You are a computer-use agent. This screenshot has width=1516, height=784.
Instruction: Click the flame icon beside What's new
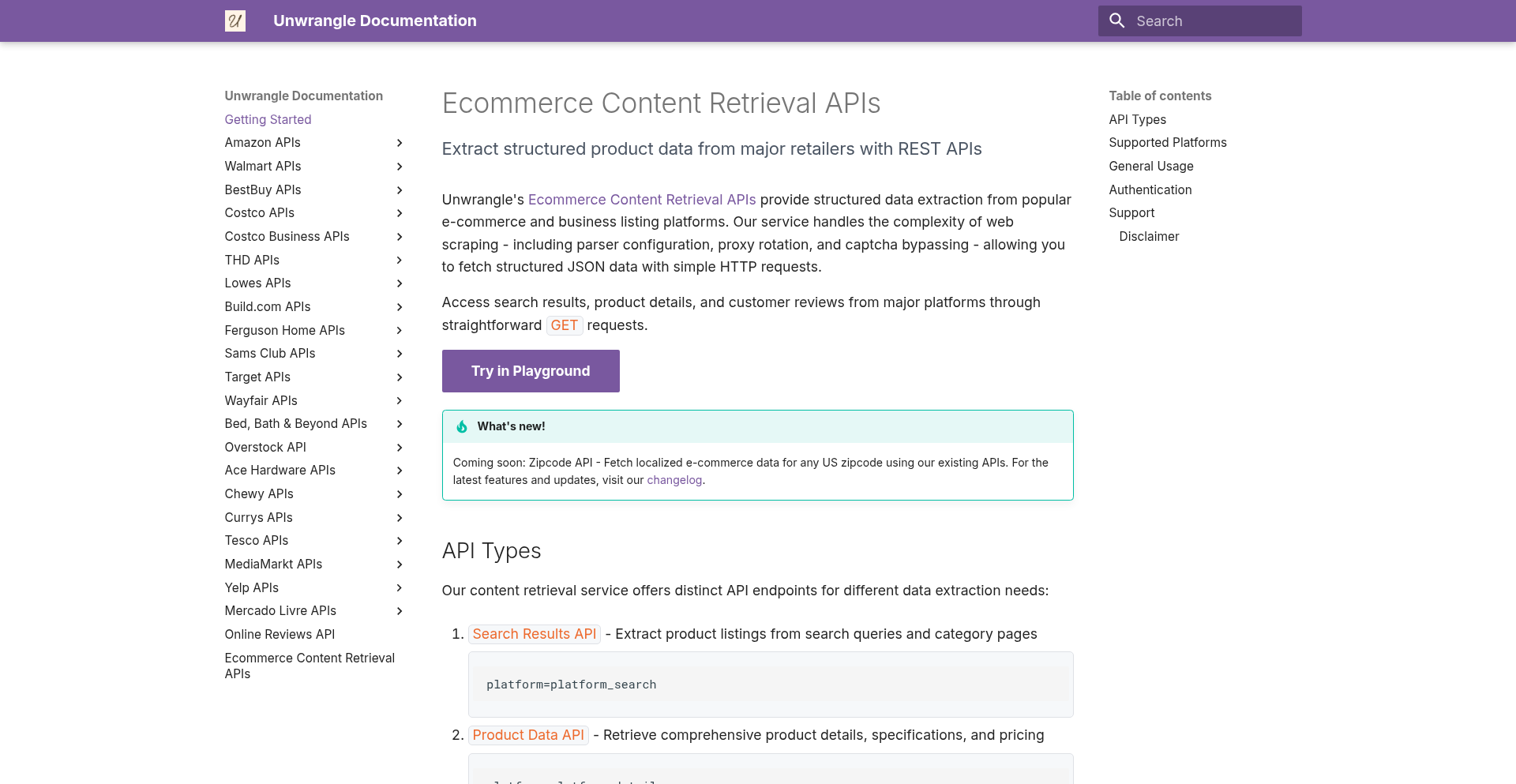[x=462, y=426]
